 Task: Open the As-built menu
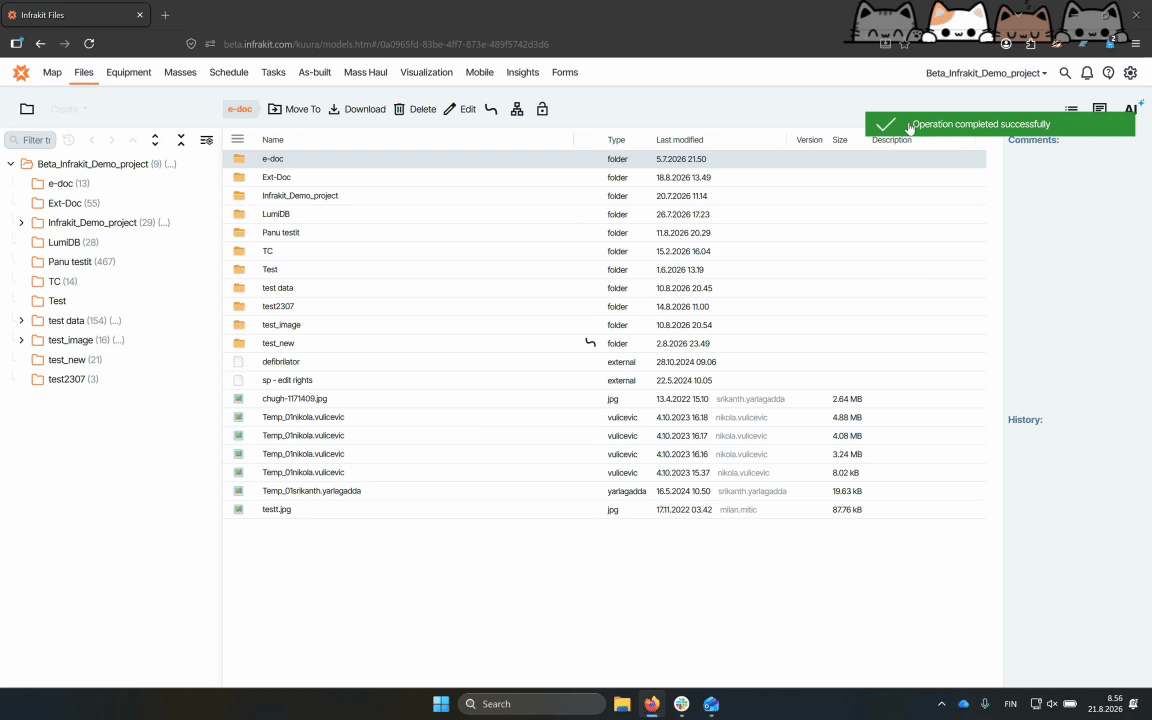click(314, 72)
